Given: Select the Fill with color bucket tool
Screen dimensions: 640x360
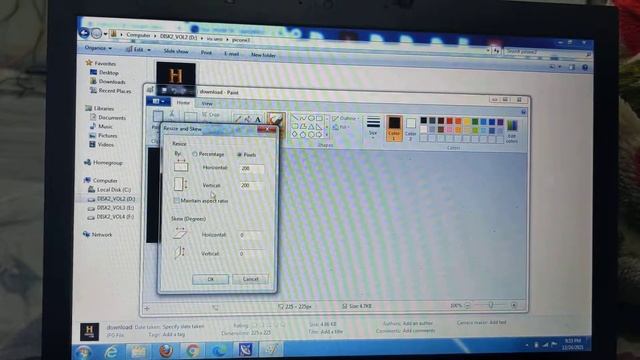Looking at the screenshot, I should [248, 119].
